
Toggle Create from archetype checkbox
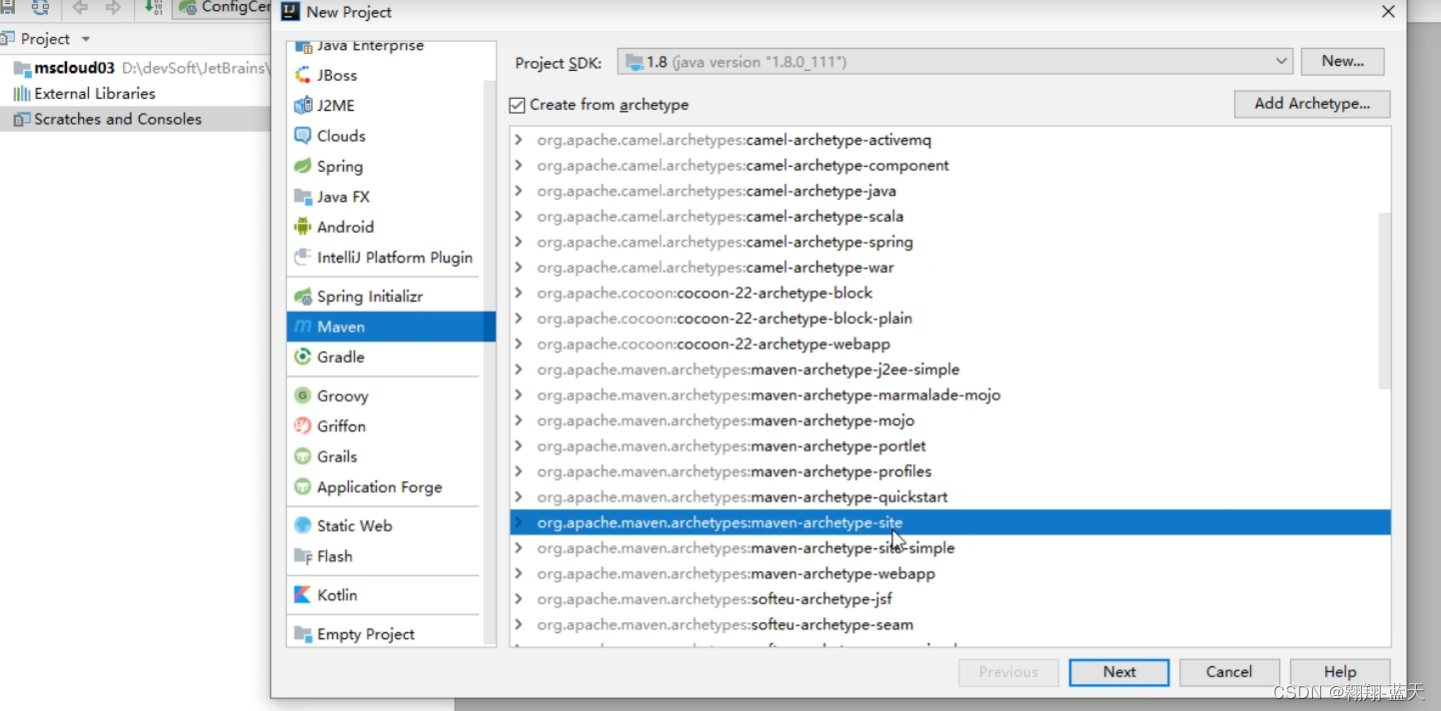coord(517,105)
